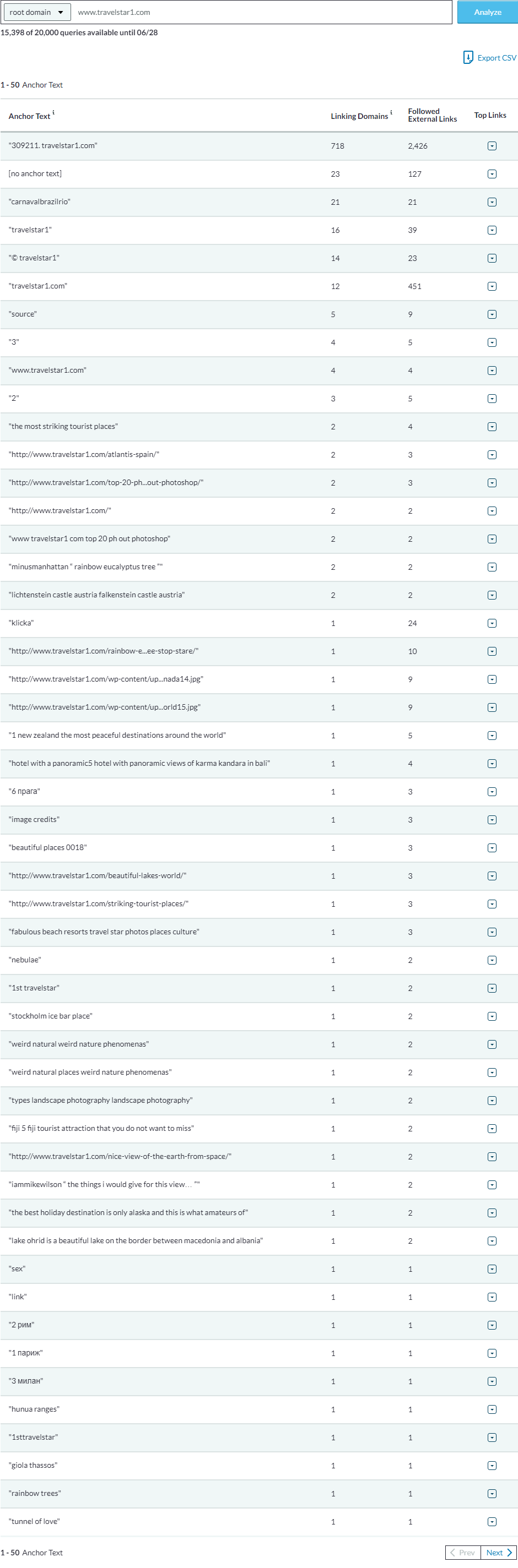Expand top links for "stockholm ice bar place"
The image size is (518, 1568).
[492, 1016]
